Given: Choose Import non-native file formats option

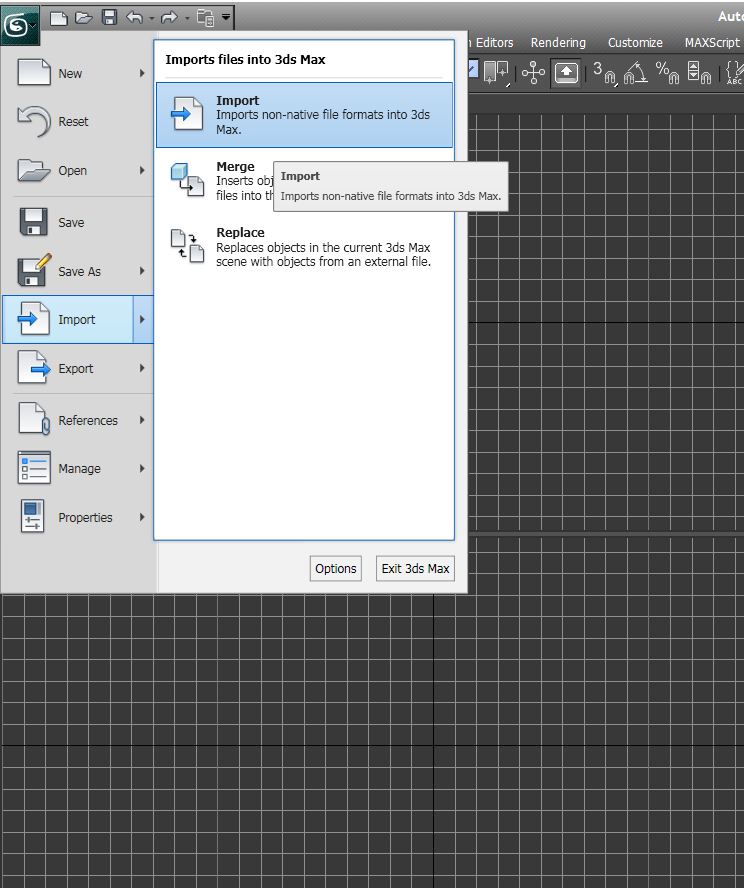Looking at the screenshot, I should coord(304,115).
